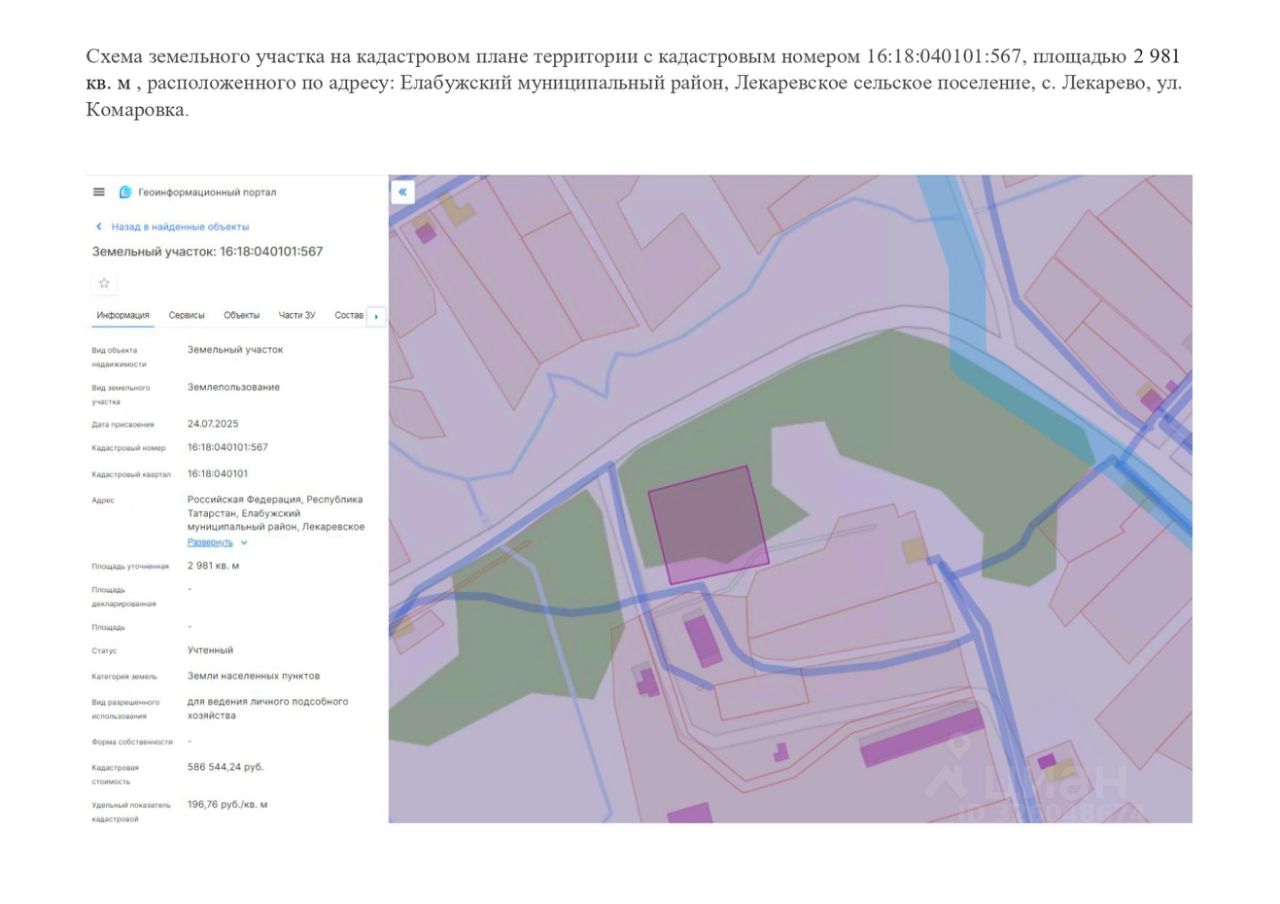Collapse the side panel with double-arrow button

402,191
